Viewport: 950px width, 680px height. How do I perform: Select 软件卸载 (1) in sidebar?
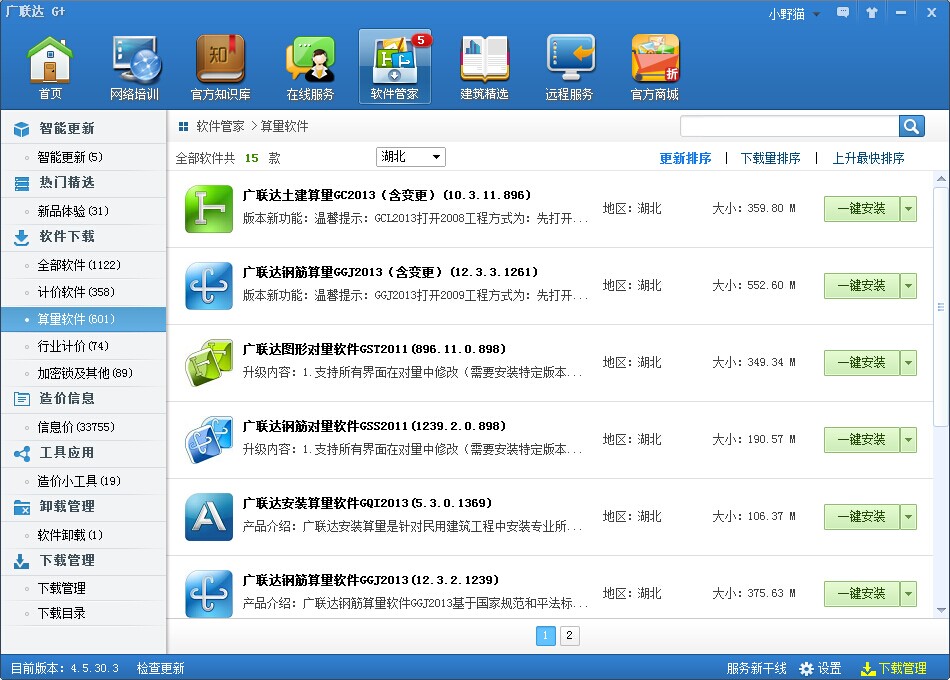pos(83,535)
